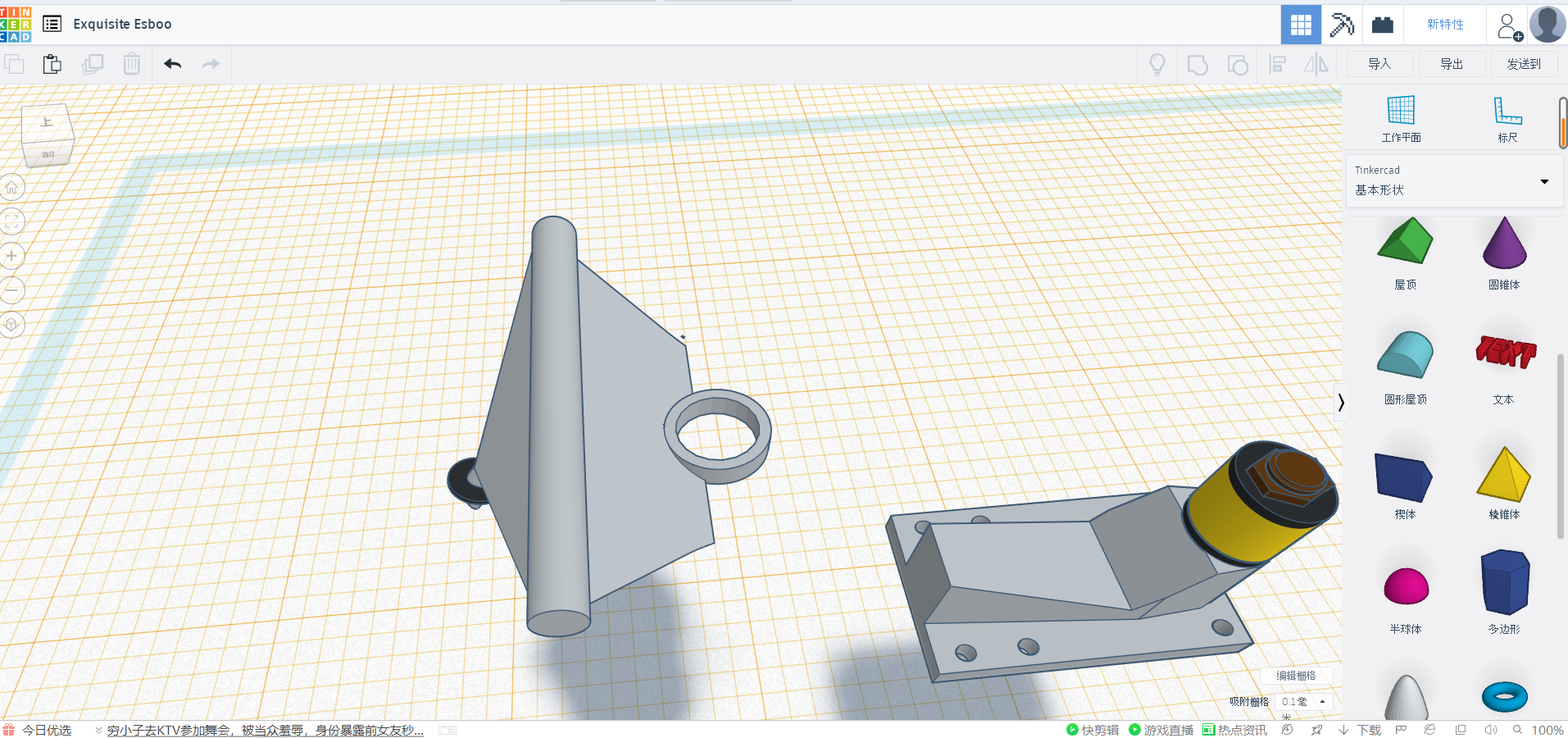Open the designs list icon beside Exquisite Esboo

pos(52,24)
